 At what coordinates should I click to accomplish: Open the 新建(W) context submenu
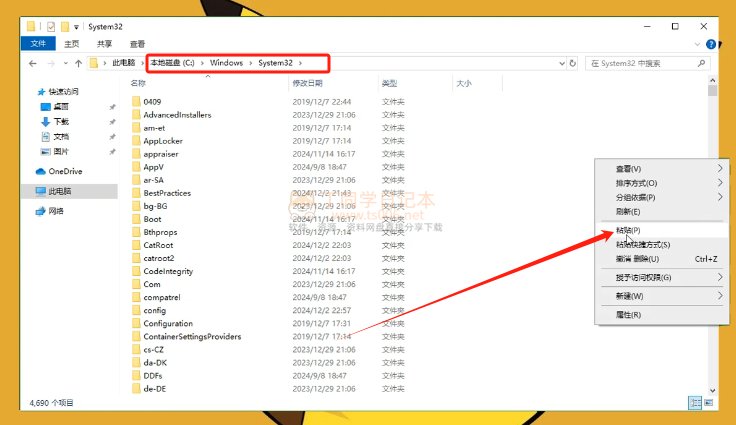(x=629, y=296)
